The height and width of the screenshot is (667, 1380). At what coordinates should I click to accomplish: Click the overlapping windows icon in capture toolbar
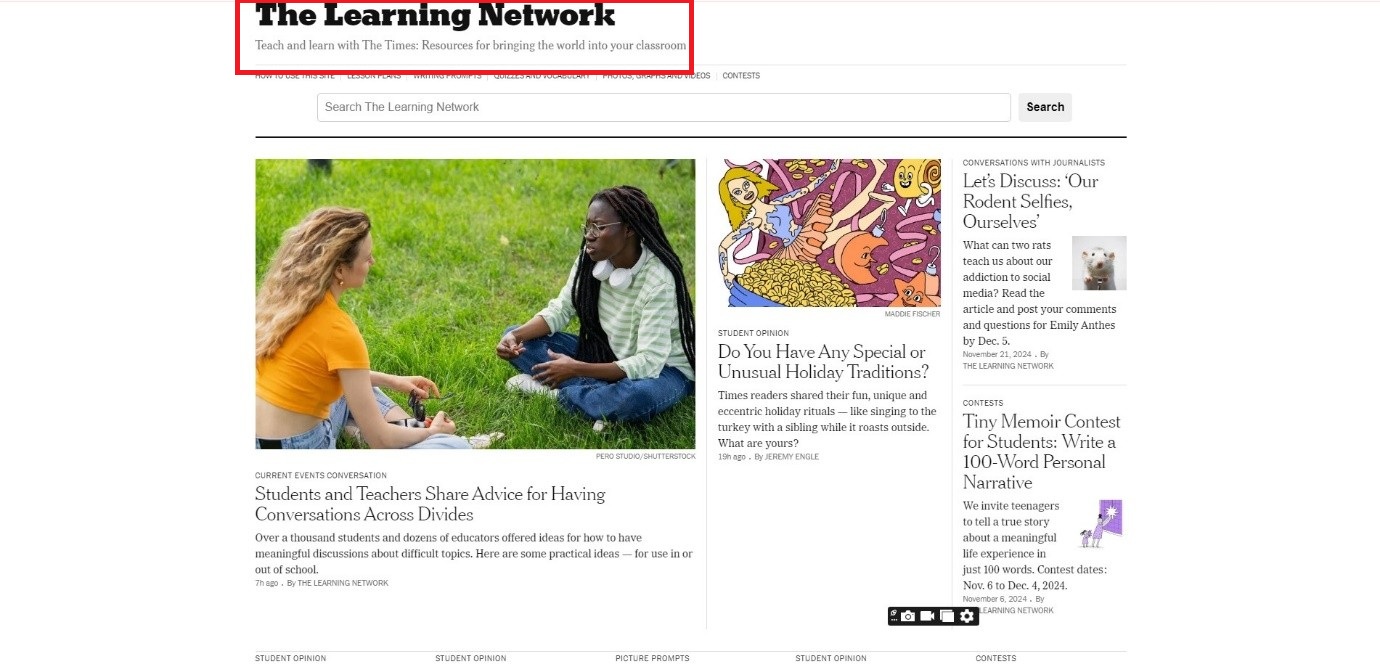[x=947, y=616]
